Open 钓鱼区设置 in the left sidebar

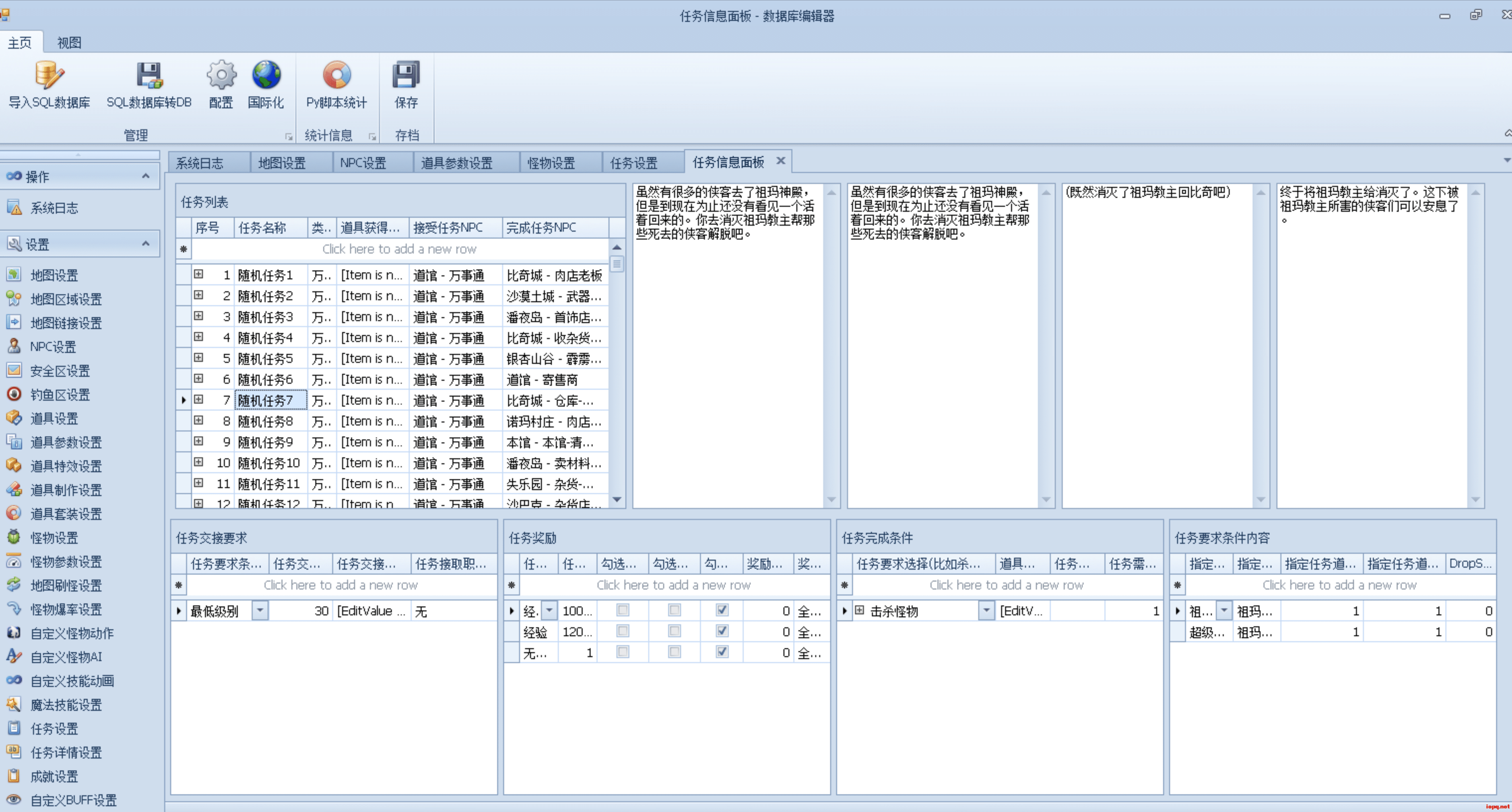click(x=59, y=394)
